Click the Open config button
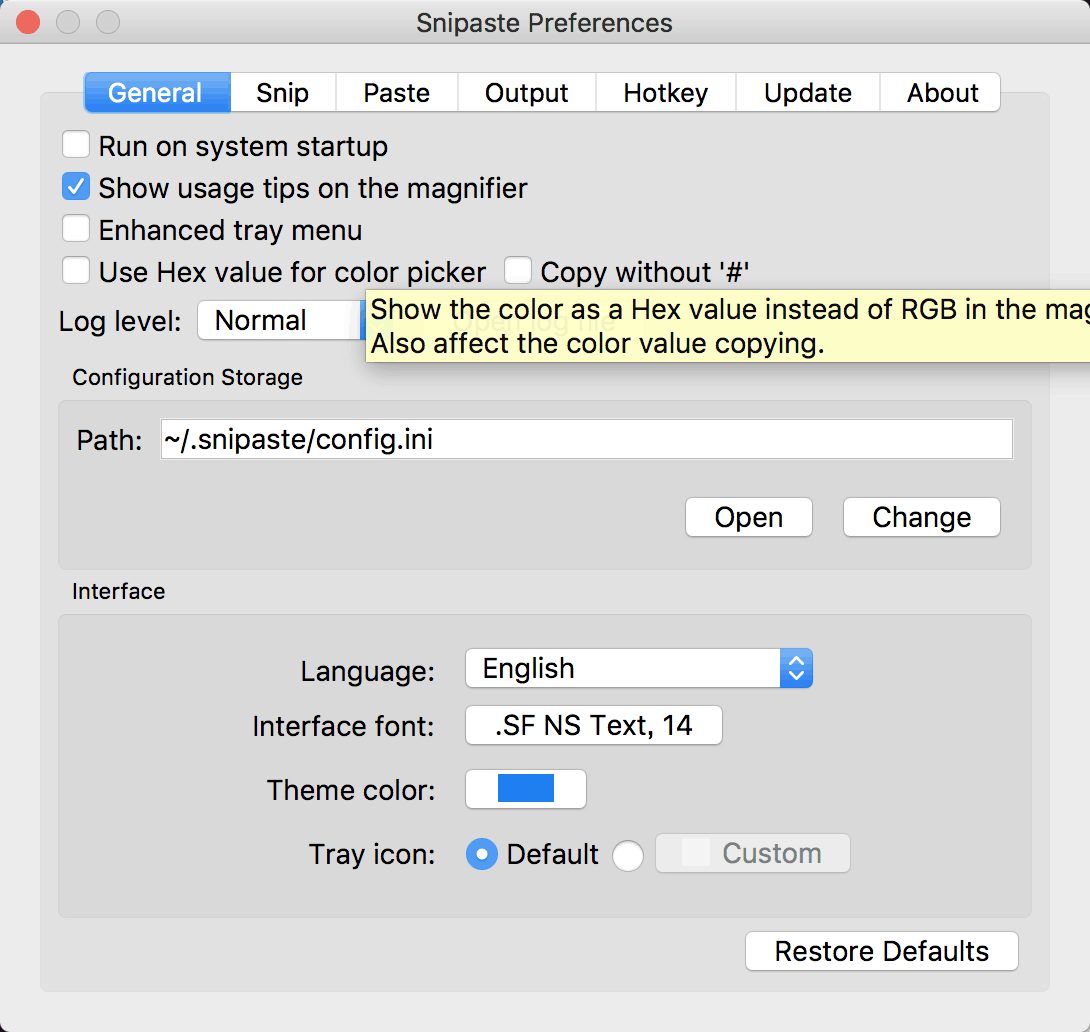 tap(749, 517)
